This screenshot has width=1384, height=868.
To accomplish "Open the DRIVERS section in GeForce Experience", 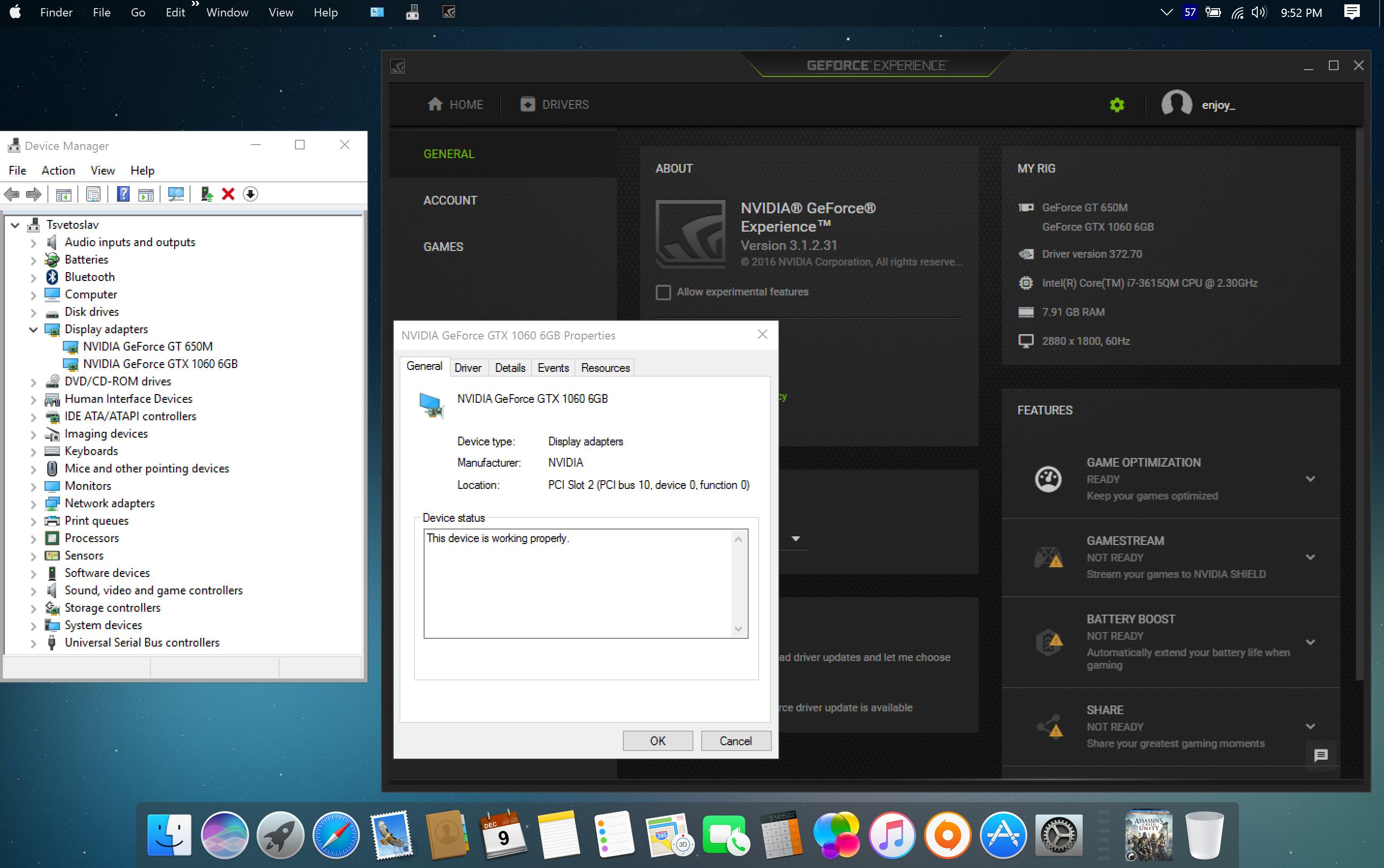I will 555,104.
